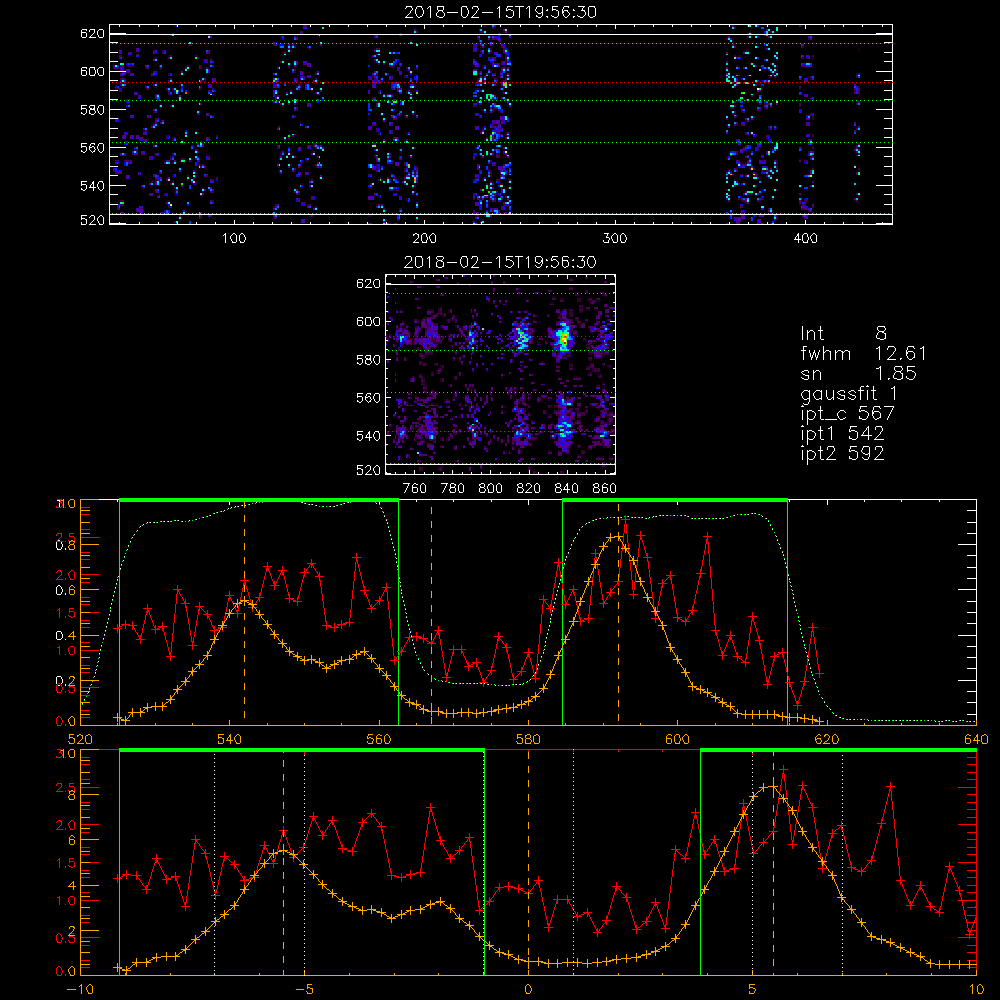
Task: Click the timestamp title above the wide spectrogram
Action: pos(501,12)
